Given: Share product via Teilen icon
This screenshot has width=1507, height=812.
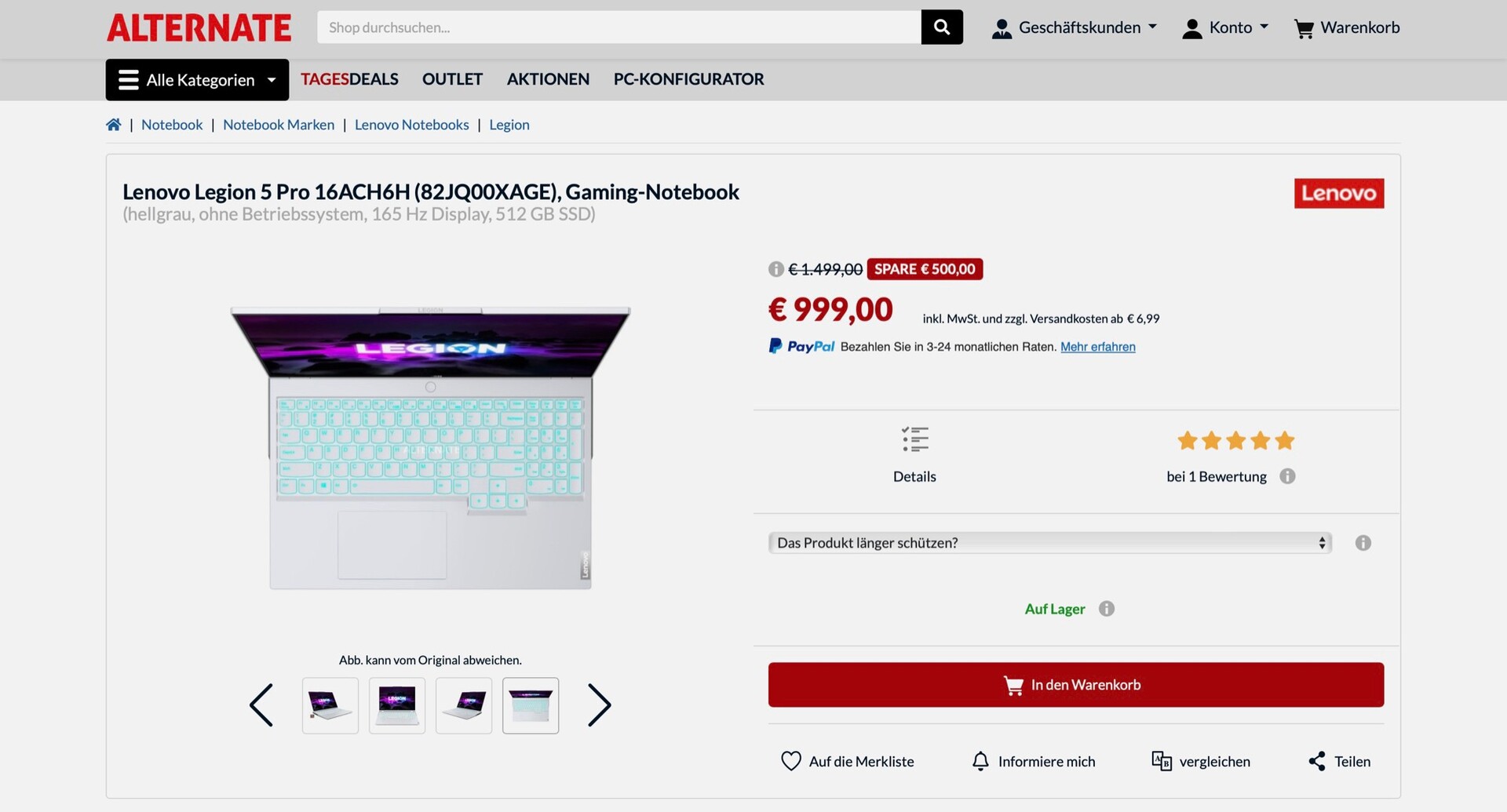Looking at the screenshot, I should click(1317, 761).
